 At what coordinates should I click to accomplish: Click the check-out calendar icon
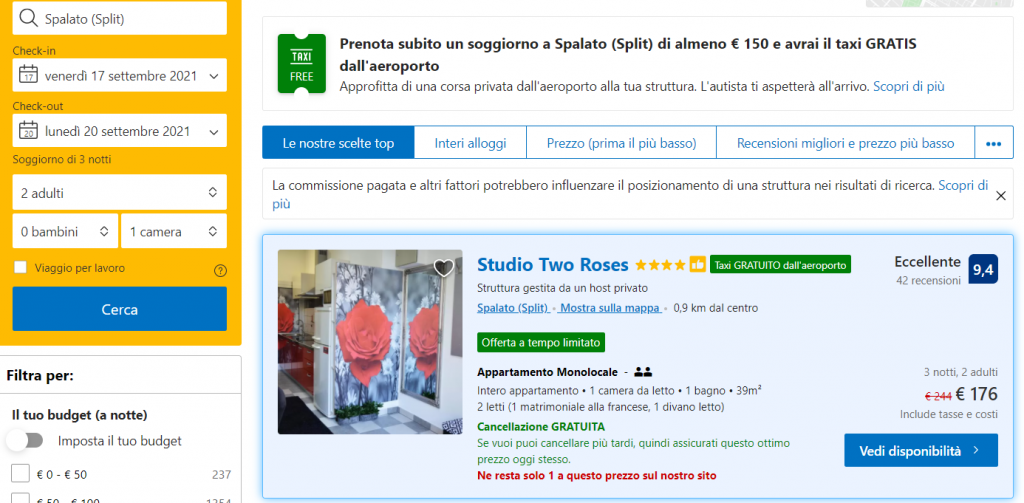click(x=27, y=131)
